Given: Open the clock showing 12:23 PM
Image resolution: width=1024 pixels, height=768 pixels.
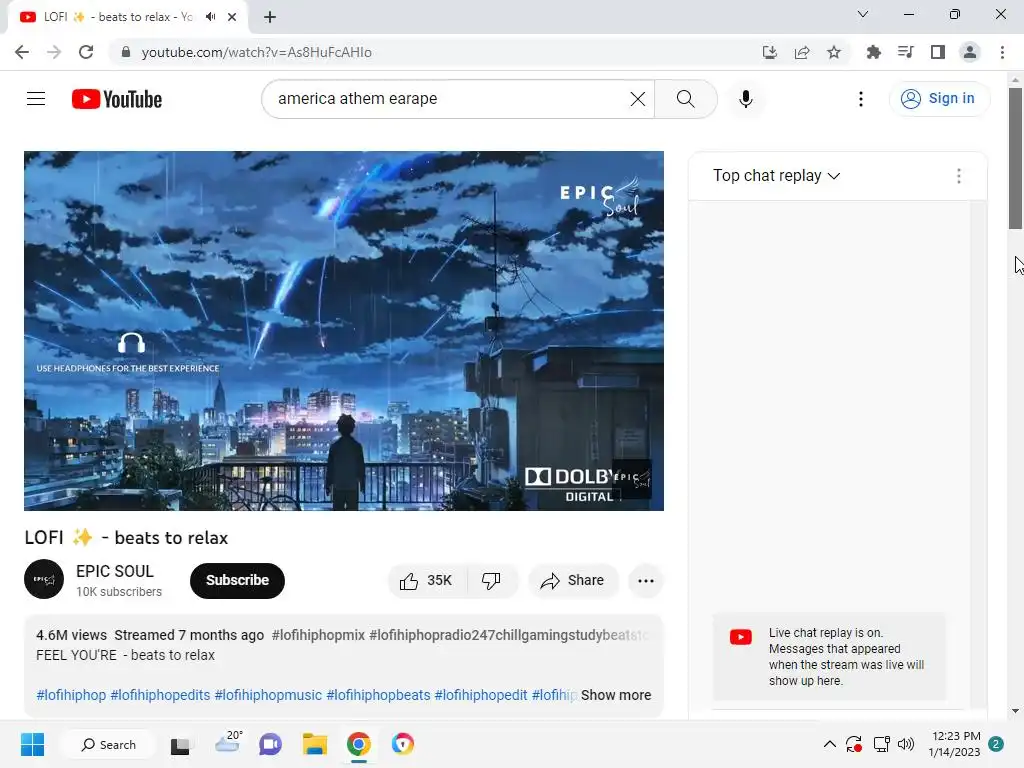Looking at the screenshot, I should tap(955, 744).
